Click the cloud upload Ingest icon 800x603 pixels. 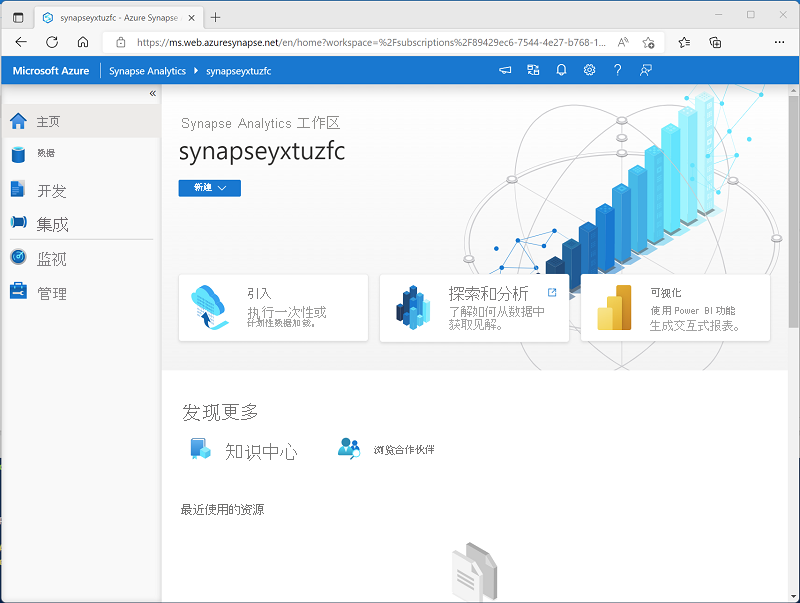[x=209, y=307]
